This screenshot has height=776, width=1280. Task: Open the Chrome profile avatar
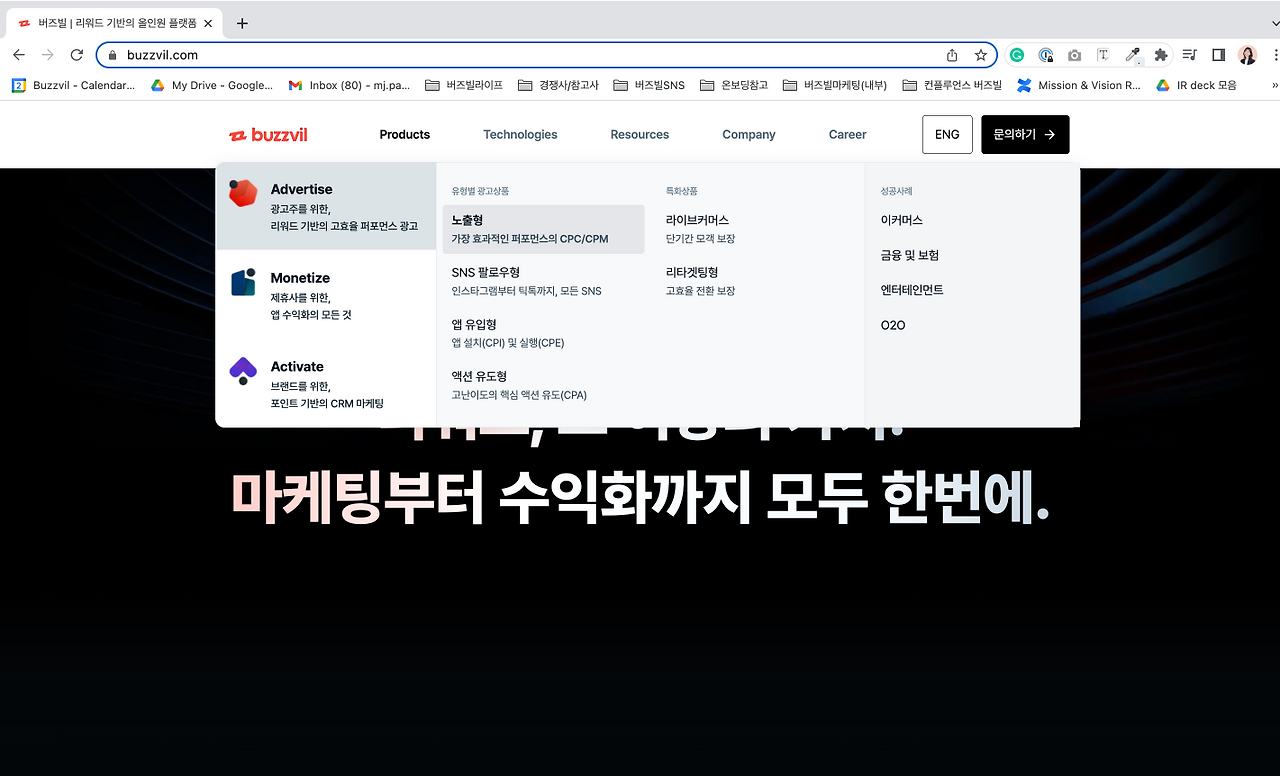(1247, 56)
